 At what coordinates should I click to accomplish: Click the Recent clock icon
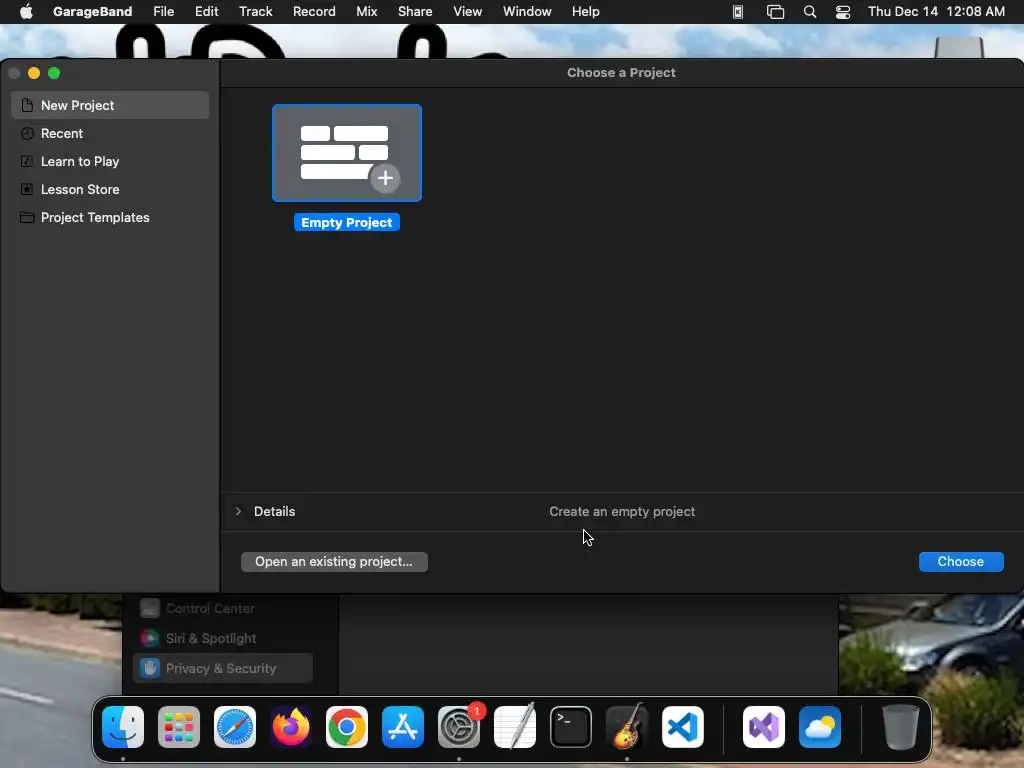pos(27,133)
